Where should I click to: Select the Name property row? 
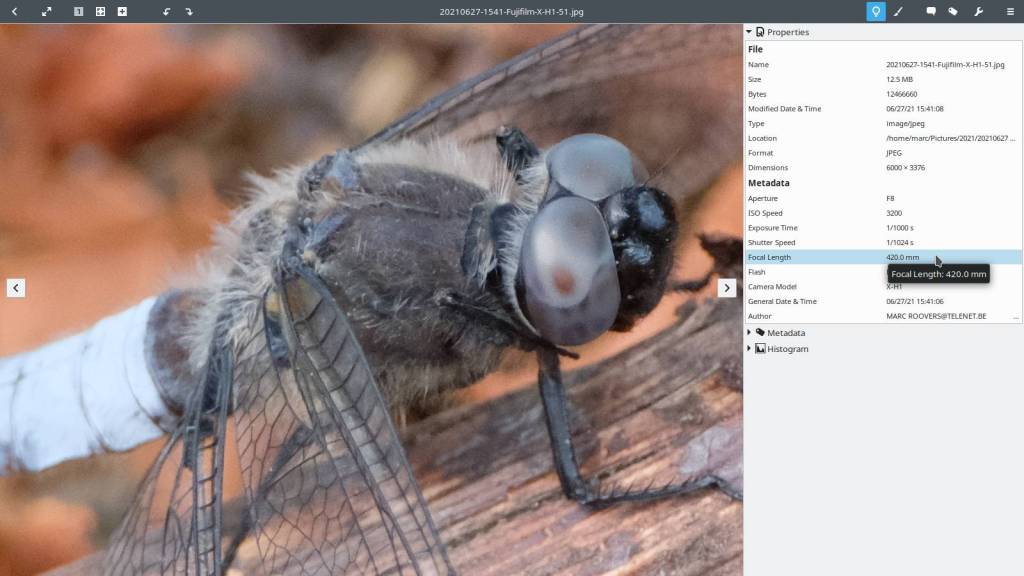click(x=884, y=65)
